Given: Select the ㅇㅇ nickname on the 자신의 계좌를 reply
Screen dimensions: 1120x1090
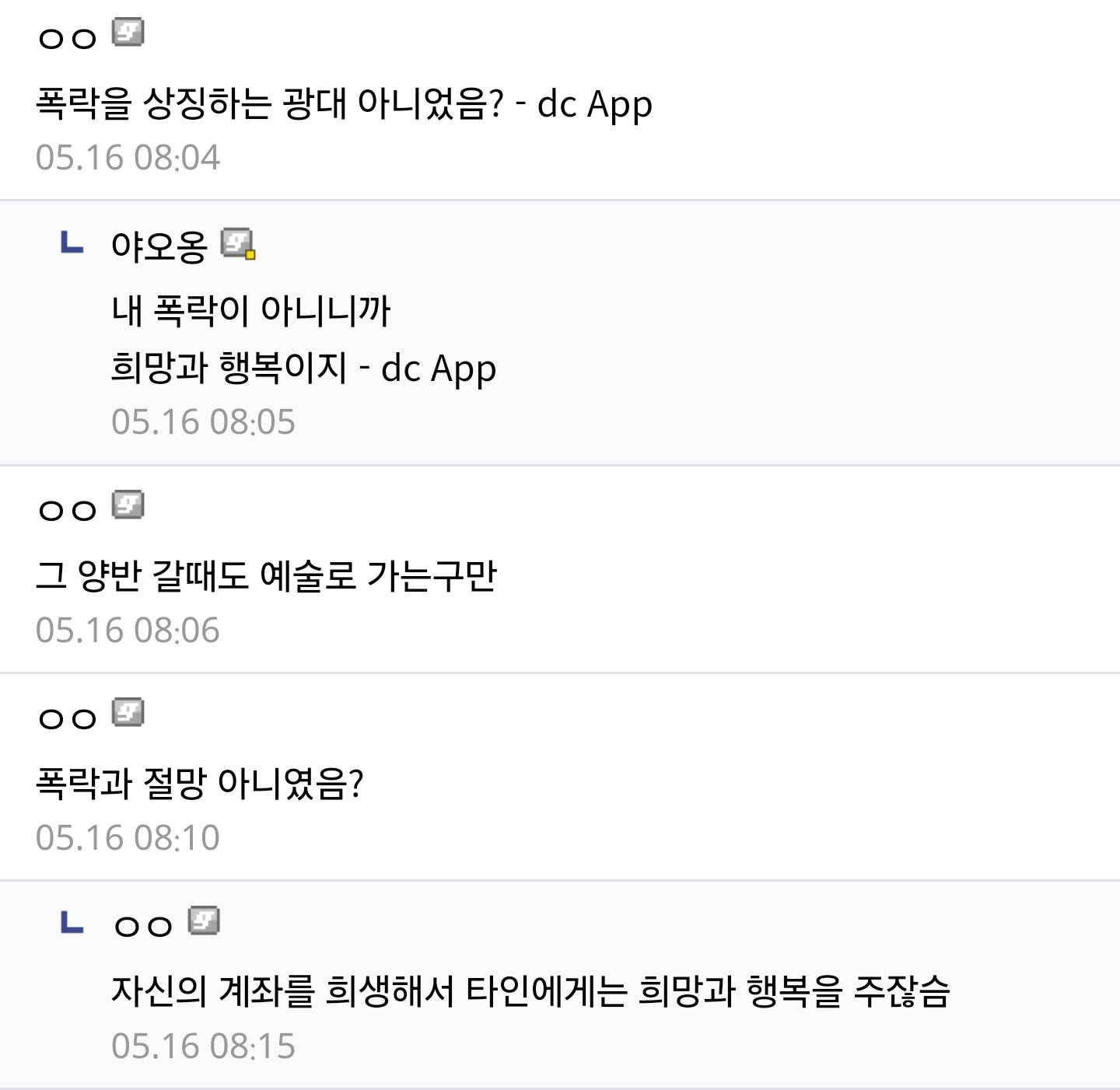Looking at the screenshot, I should 143,926.
